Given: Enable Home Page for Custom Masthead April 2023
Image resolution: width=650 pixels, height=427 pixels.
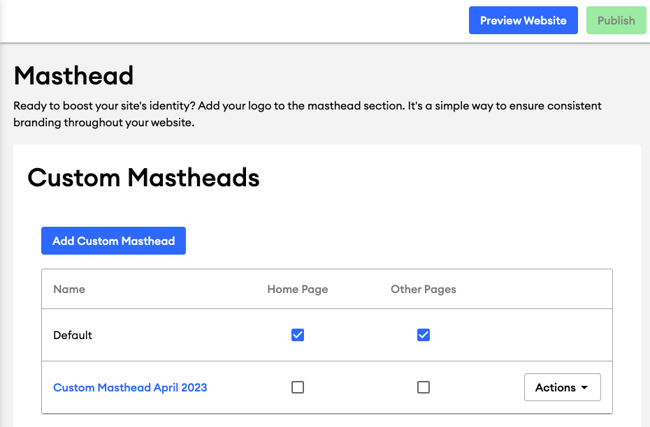Looking at the screenshot, I should (x=298, y=387).
